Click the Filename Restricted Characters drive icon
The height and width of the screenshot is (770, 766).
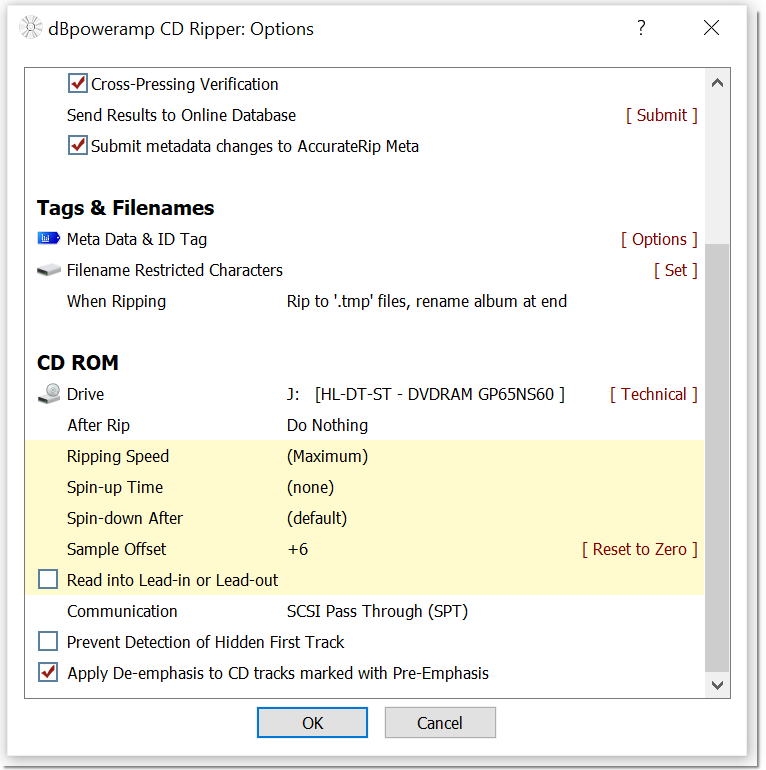click(x=48, y=270)
